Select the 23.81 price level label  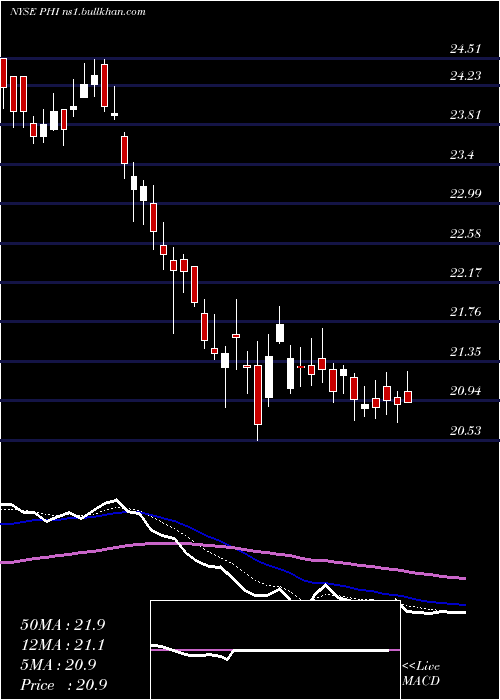coord(466,115)
